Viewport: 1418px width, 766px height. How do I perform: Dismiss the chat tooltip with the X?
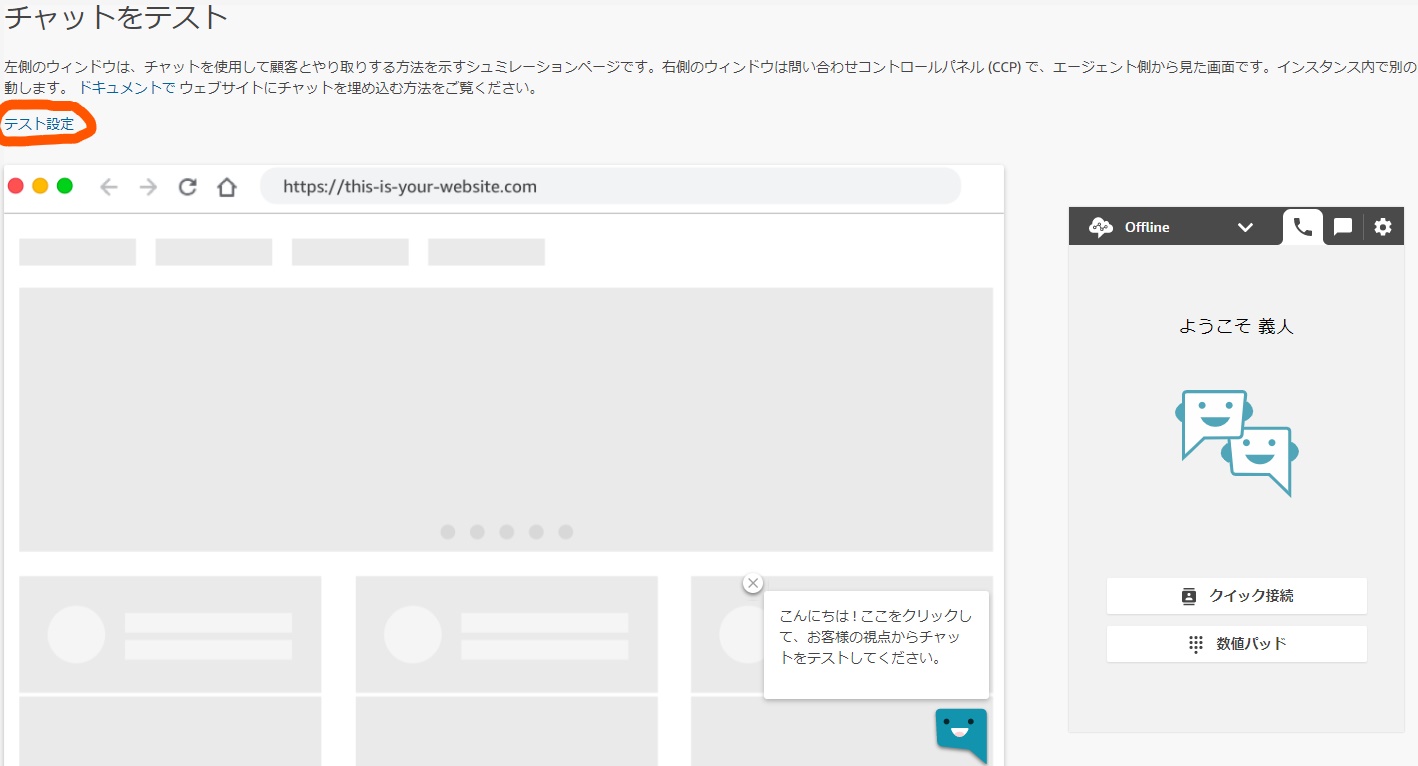(x=753, y=583)
